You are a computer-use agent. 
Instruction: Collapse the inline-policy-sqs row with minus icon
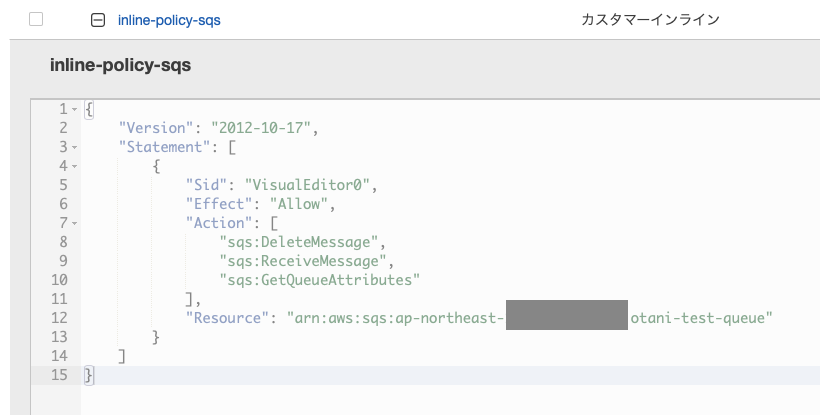point(97,19)
